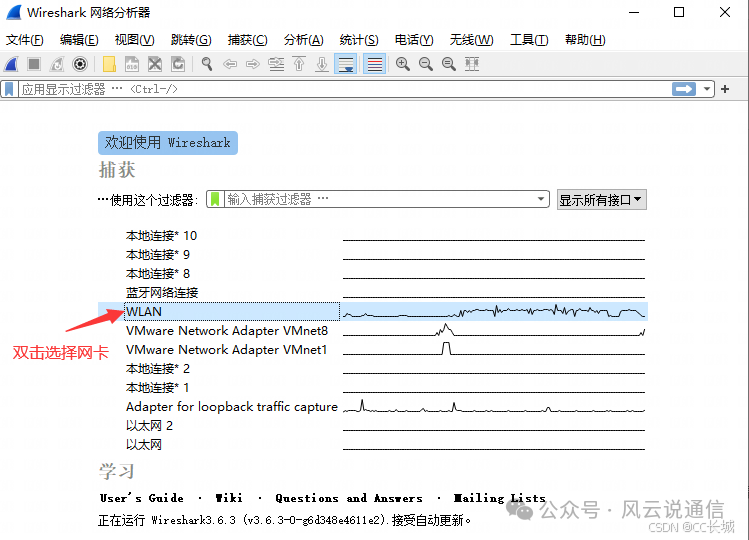
Task: Open the 视图(V) menu
Action: pos(135,40)
